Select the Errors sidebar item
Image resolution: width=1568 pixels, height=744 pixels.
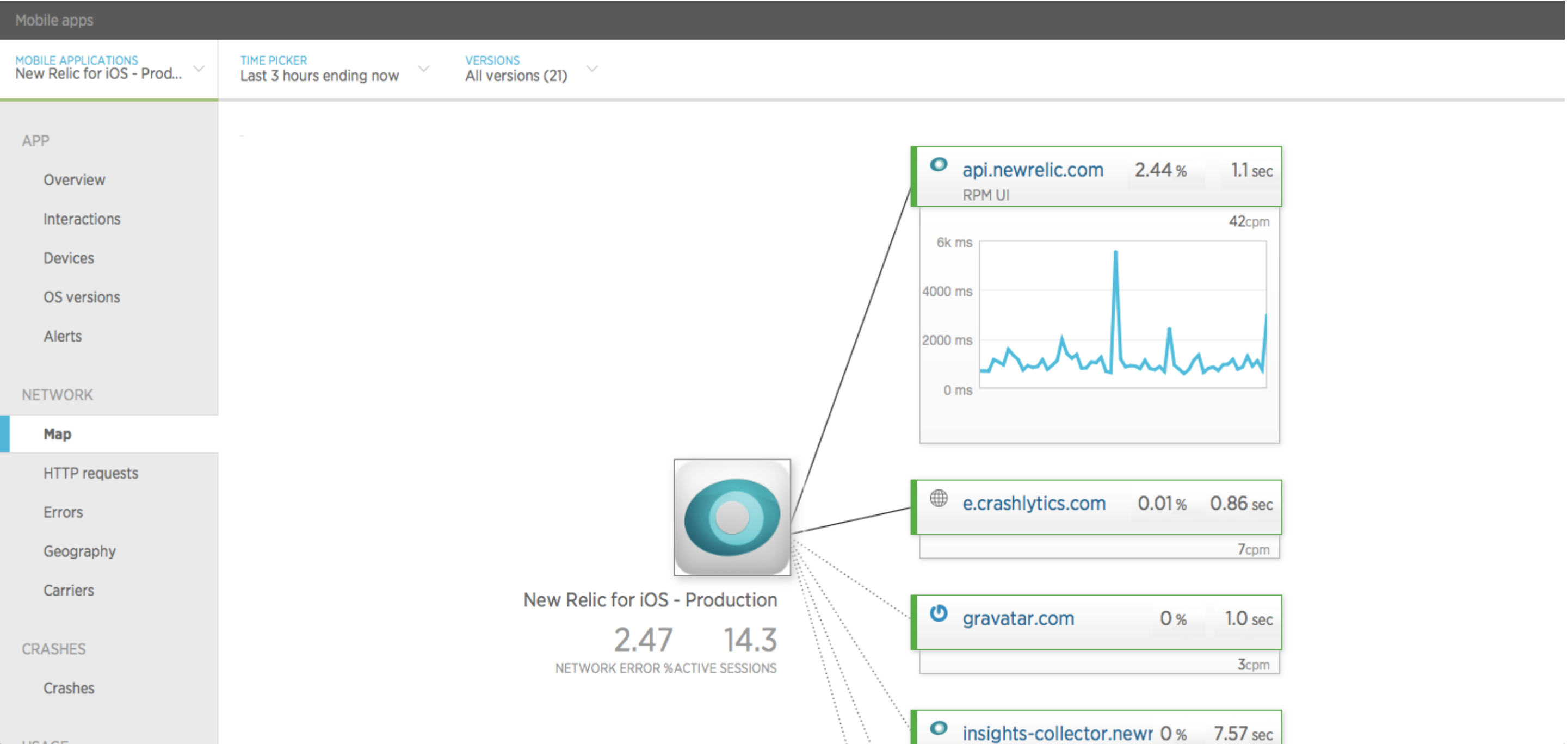pyautogui.click(x=62, y=511)
